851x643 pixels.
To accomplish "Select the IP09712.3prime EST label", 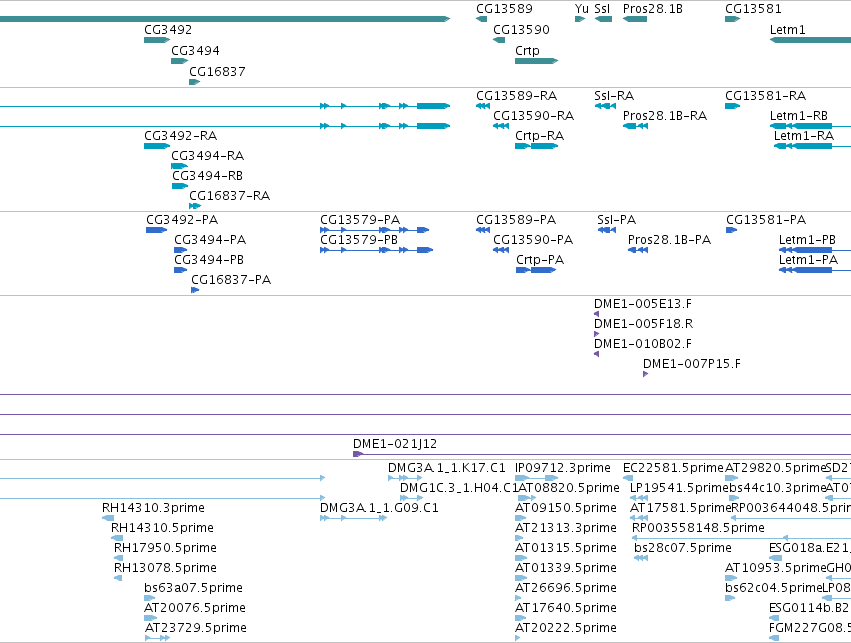I will point(563,468).
